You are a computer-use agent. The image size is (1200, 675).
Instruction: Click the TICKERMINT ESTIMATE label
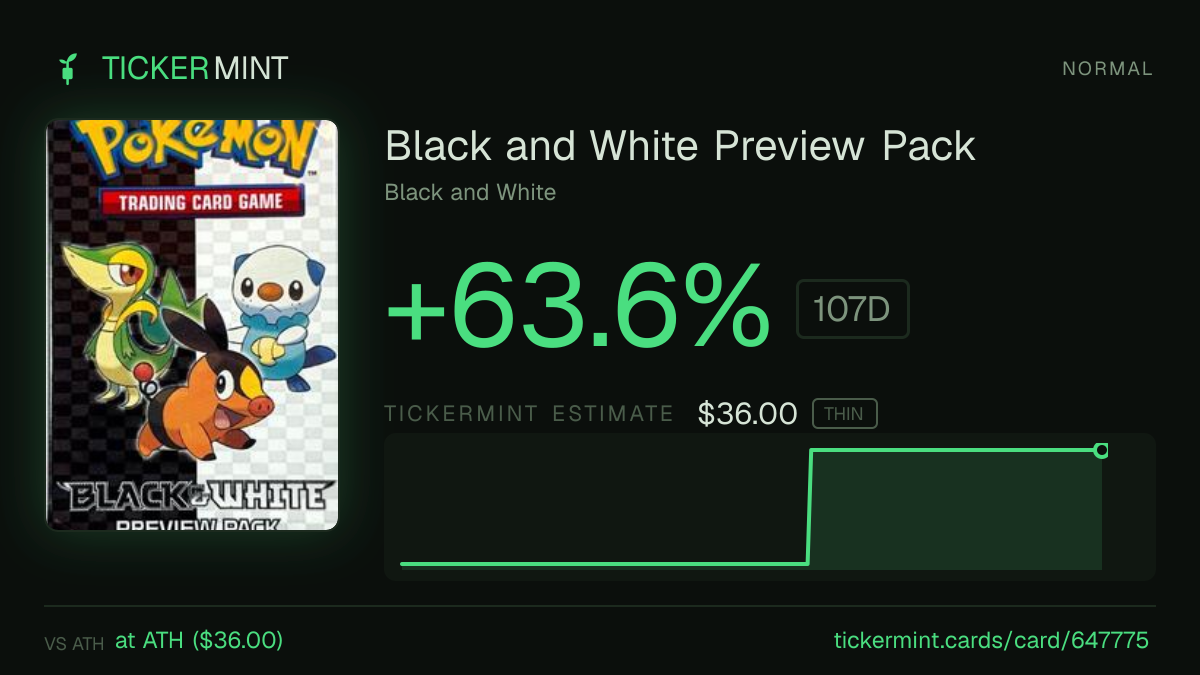click(x=529, y=414)
